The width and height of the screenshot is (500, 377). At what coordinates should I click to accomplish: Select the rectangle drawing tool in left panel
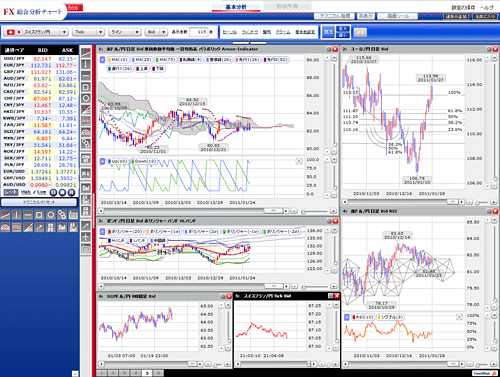(x=39, y=215)
